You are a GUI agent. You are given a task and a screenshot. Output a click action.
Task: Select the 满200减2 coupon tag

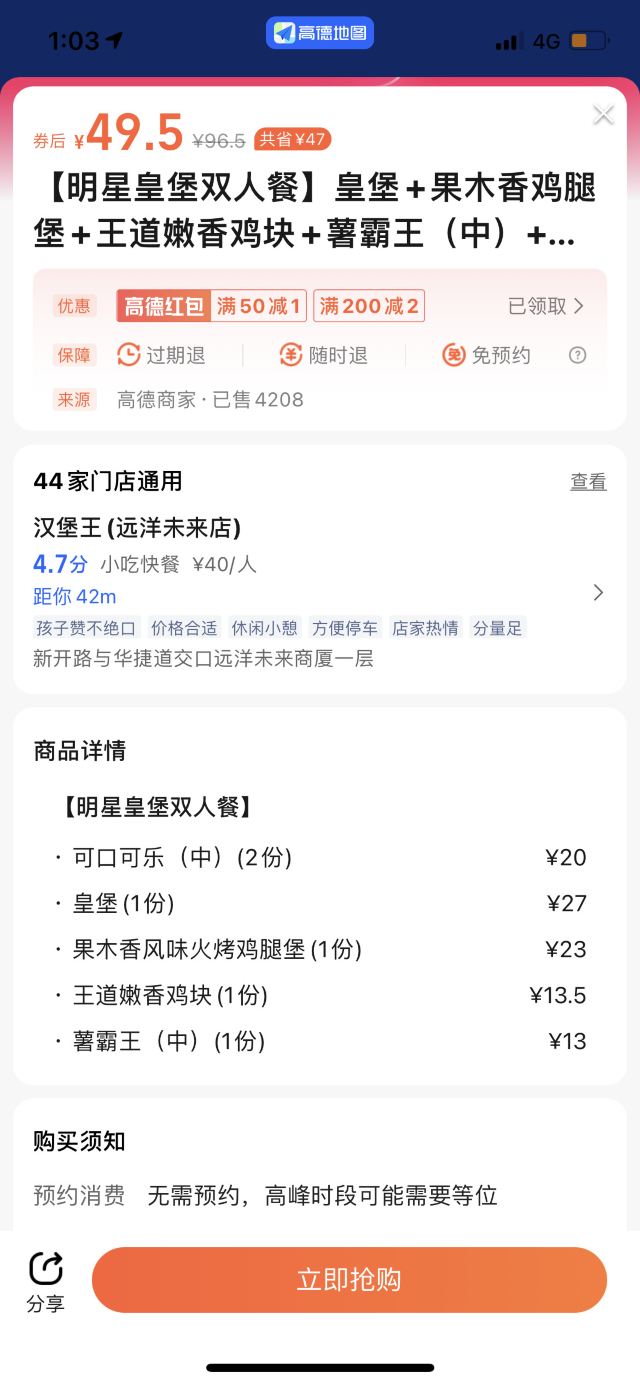(x=369, y=306)
